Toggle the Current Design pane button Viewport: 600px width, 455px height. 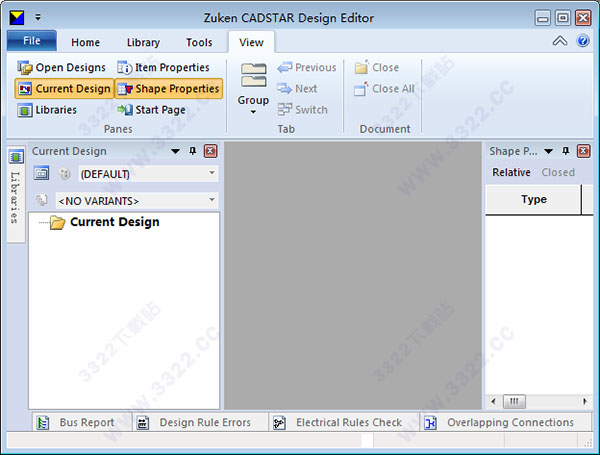[x=64, y=89]
